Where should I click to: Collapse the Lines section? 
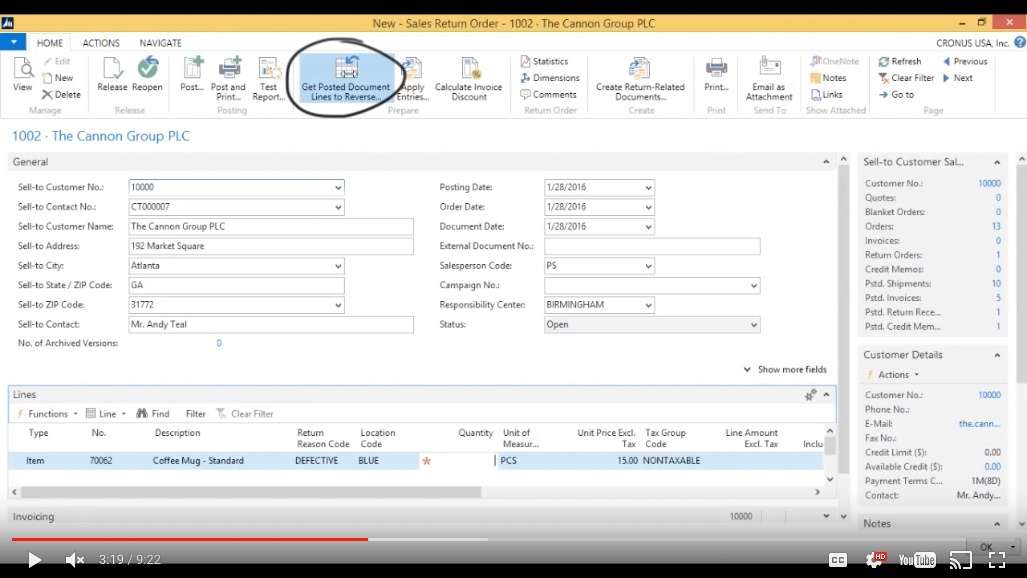coord(827,395)
